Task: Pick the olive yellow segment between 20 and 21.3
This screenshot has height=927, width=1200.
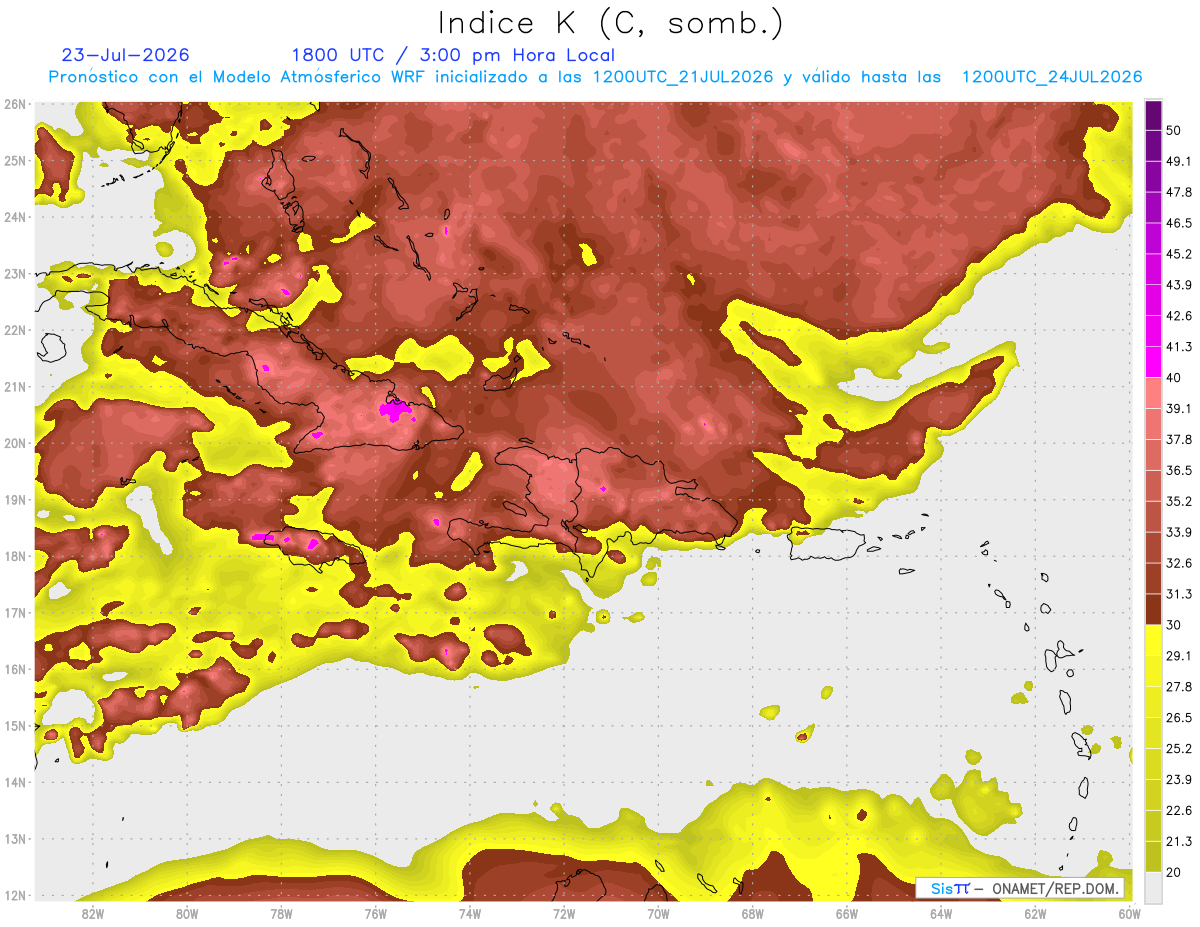Action: pos(1153,856)
